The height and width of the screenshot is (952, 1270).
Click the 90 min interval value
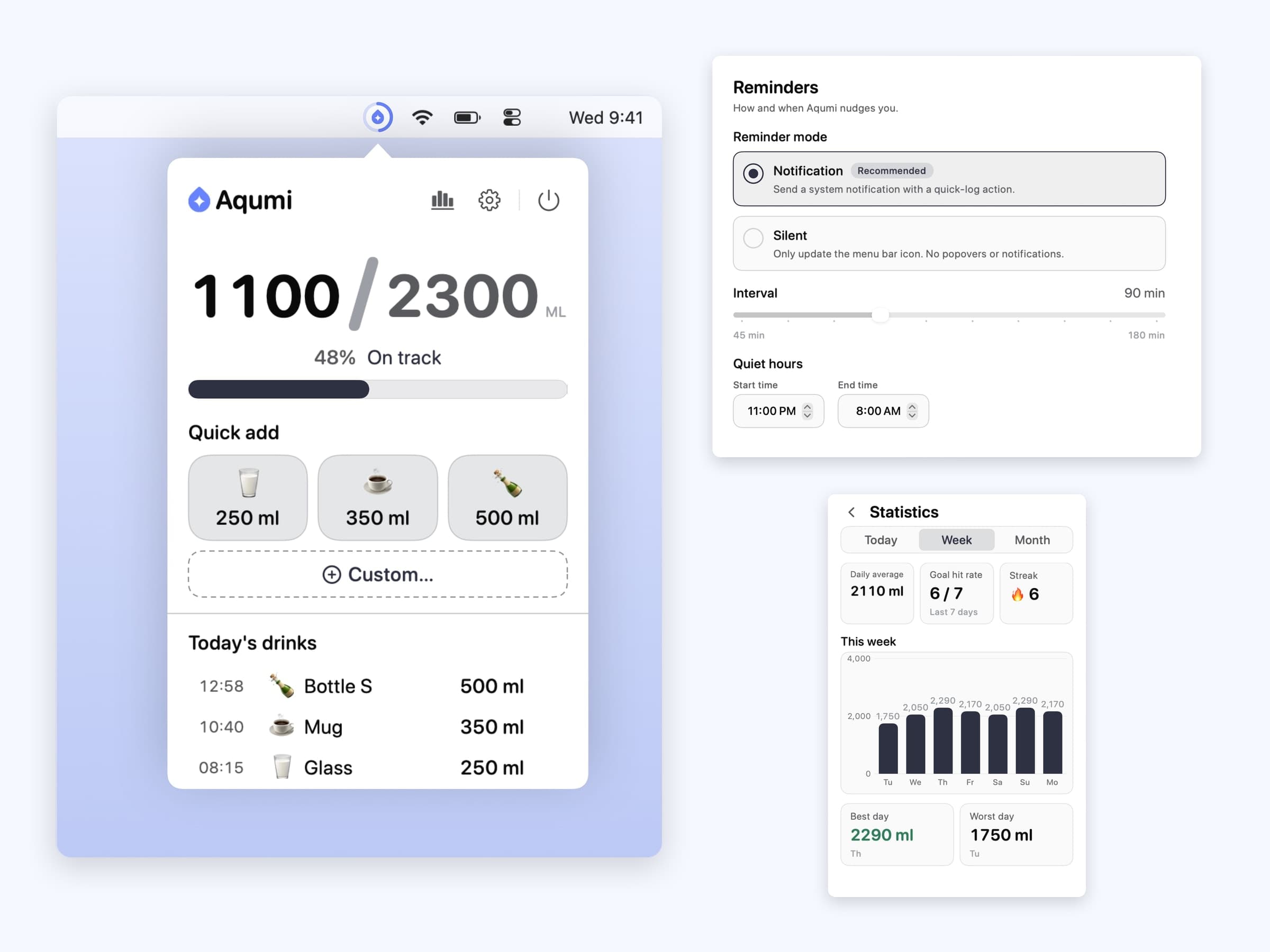pos(1144,293)
